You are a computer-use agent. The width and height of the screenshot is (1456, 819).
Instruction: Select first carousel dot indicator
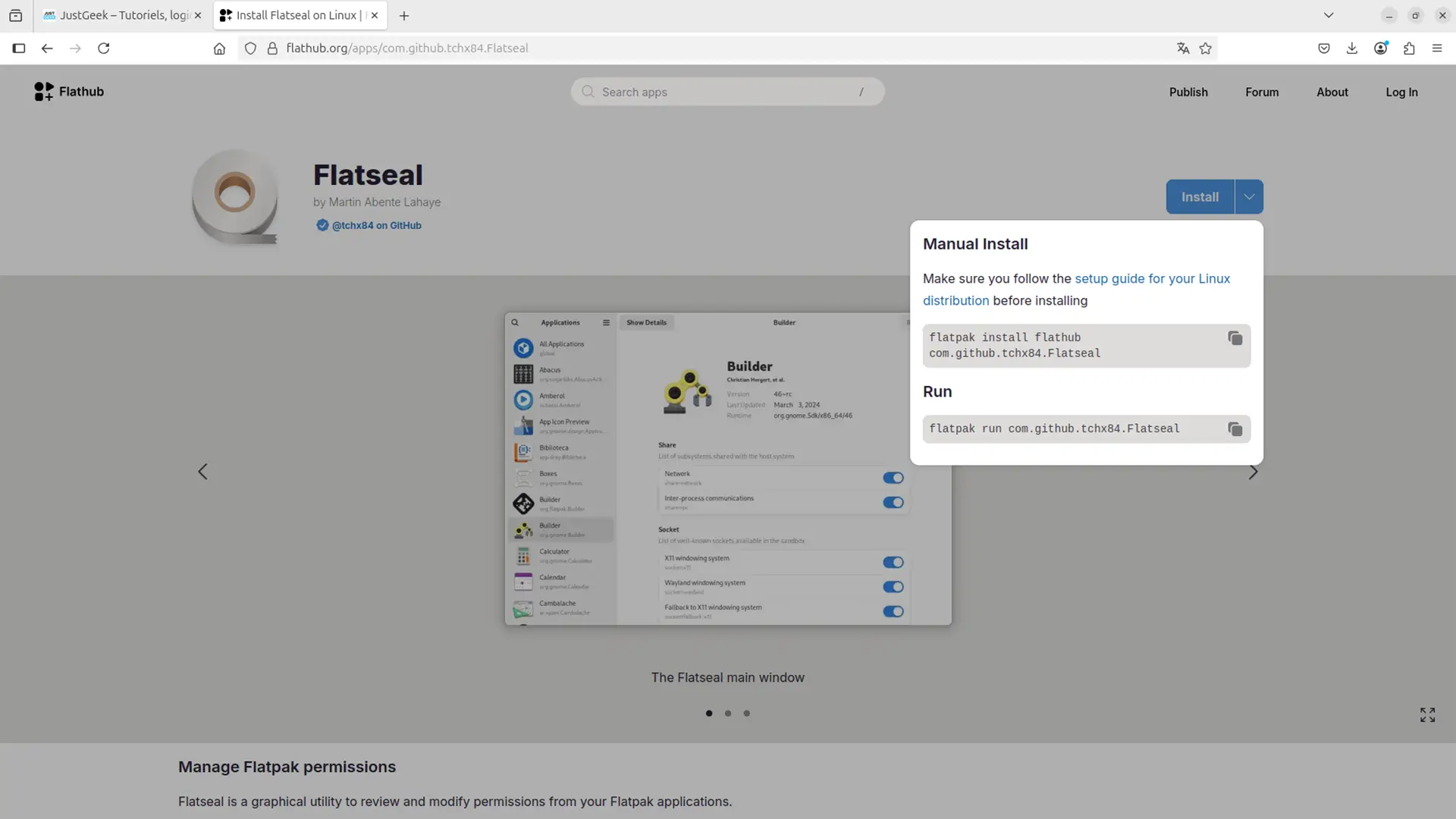click(x=709, y=714)
